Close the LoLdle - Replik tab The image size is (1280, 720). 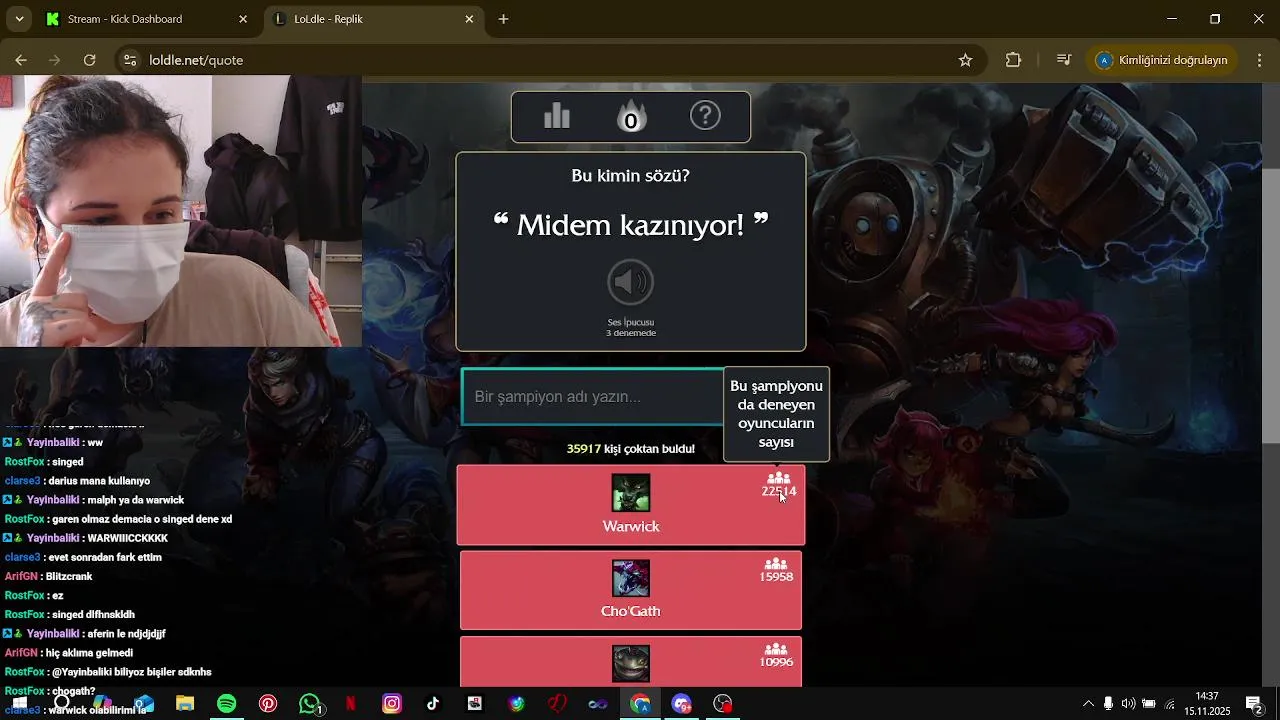469,19
